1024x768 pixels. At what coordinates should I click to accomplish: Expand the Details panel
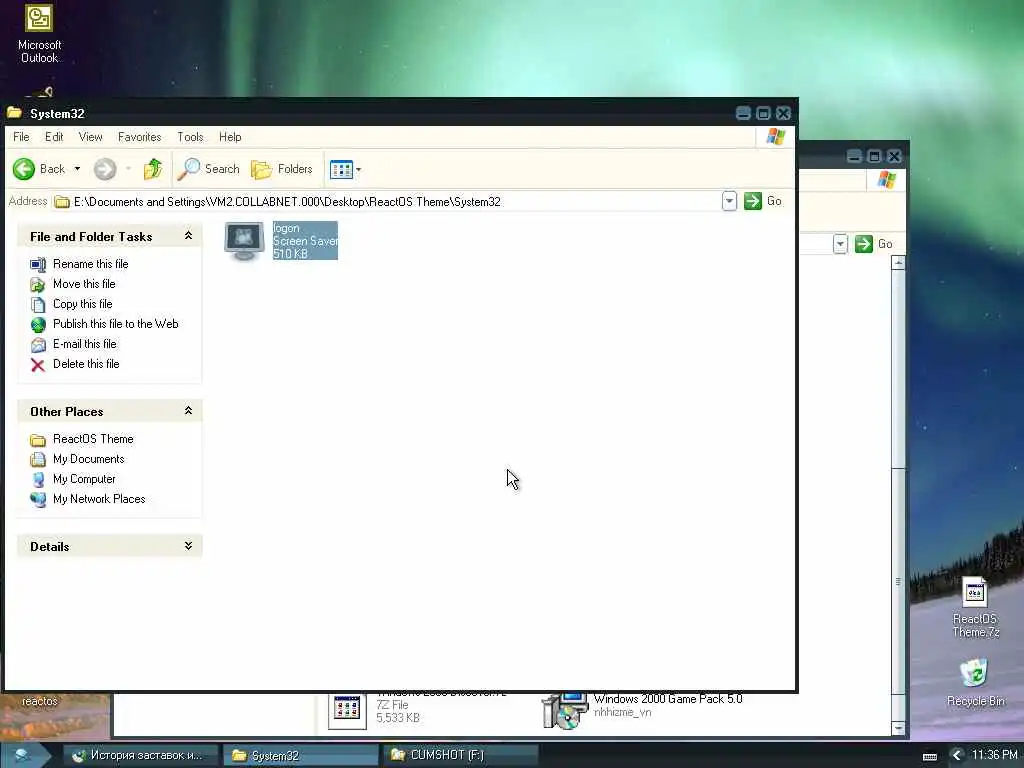tap(188, 546)
